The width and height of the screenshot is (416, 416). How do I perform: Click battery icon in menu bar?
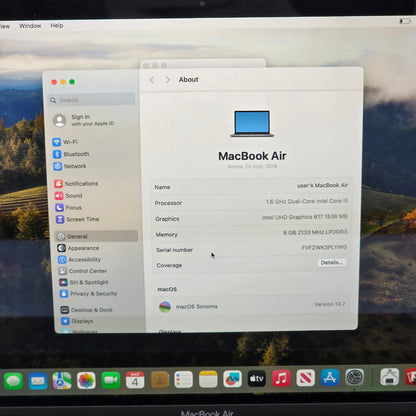pyautogui.click(x=405, y=21)
